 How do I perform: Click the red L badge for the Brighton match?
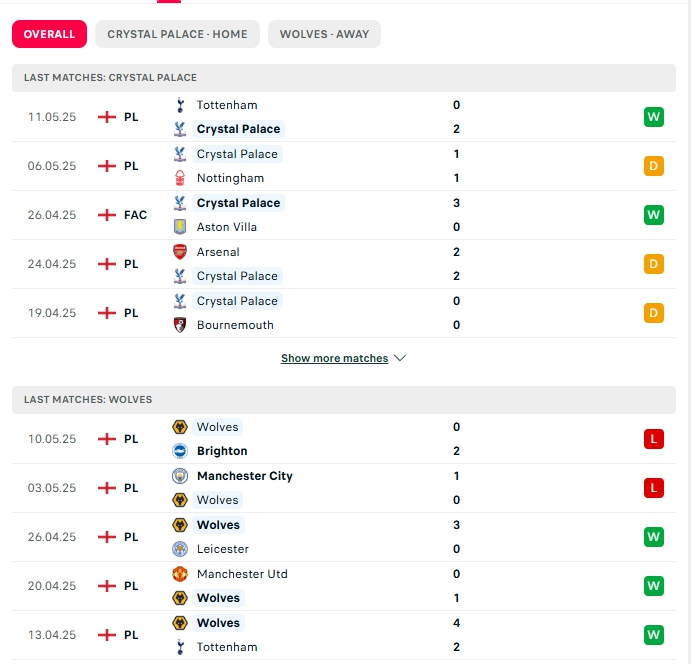tap(654, 439)
